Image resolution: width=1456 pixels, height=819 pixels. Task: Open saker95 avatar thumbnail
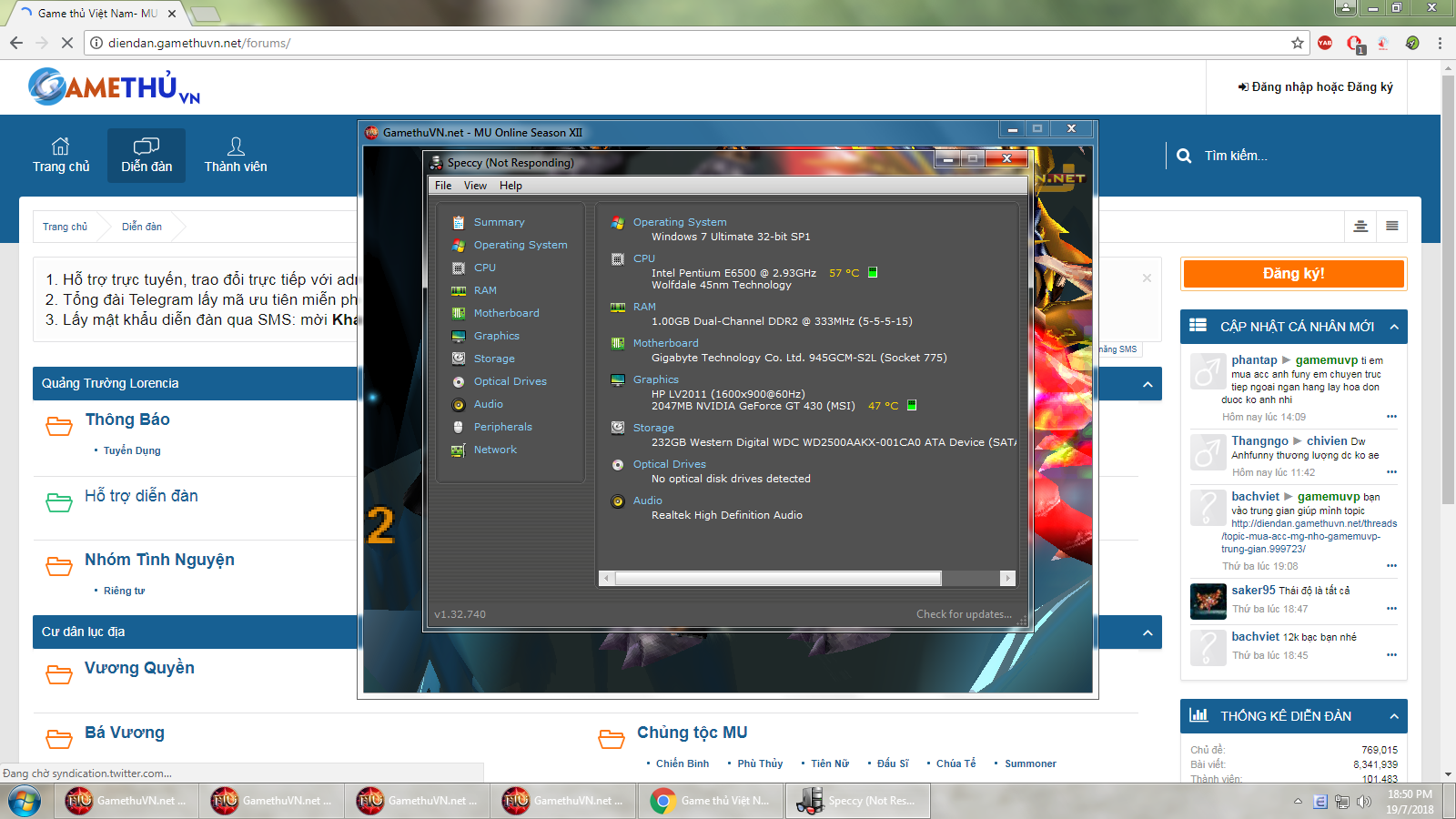[x=1208, y=601]
